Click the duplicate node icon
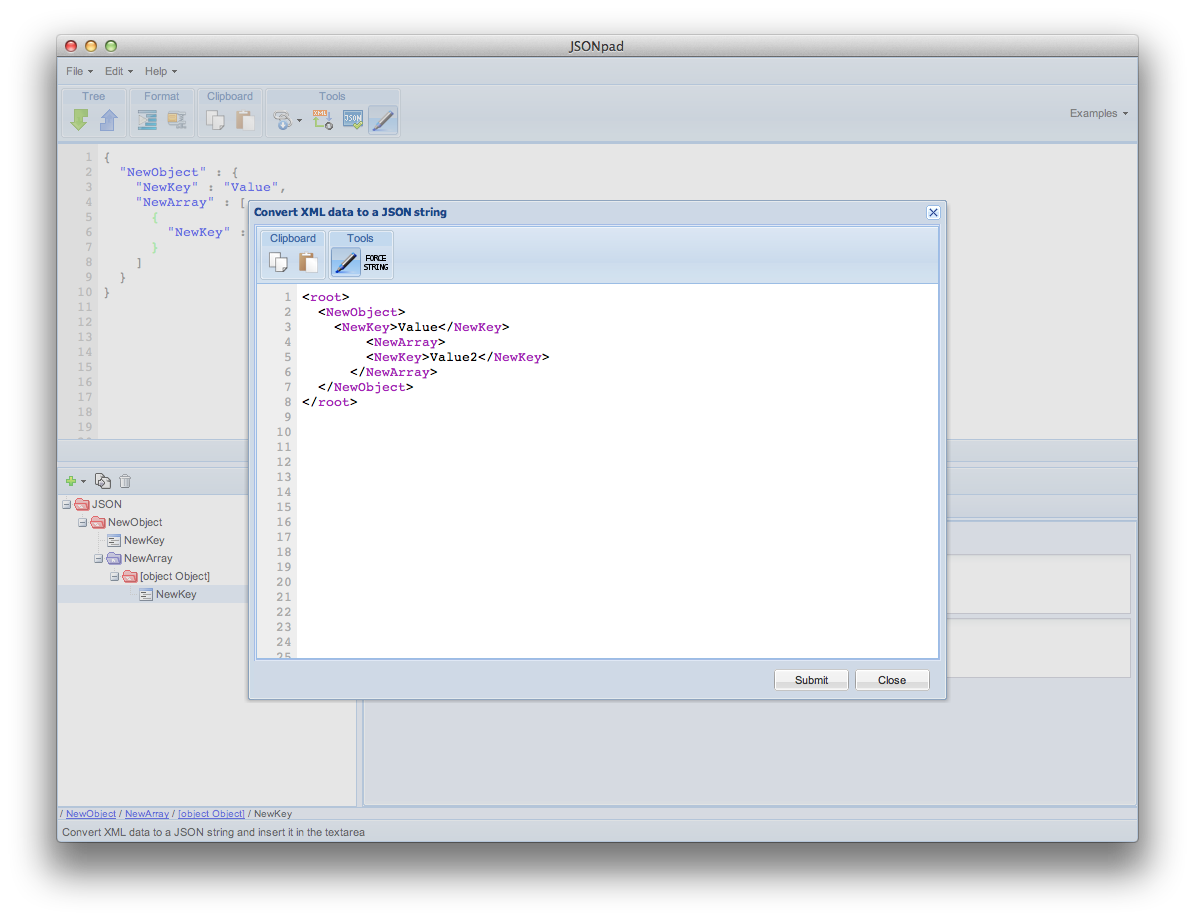This screenshot has width=1195, height=921. click(103, 481)
